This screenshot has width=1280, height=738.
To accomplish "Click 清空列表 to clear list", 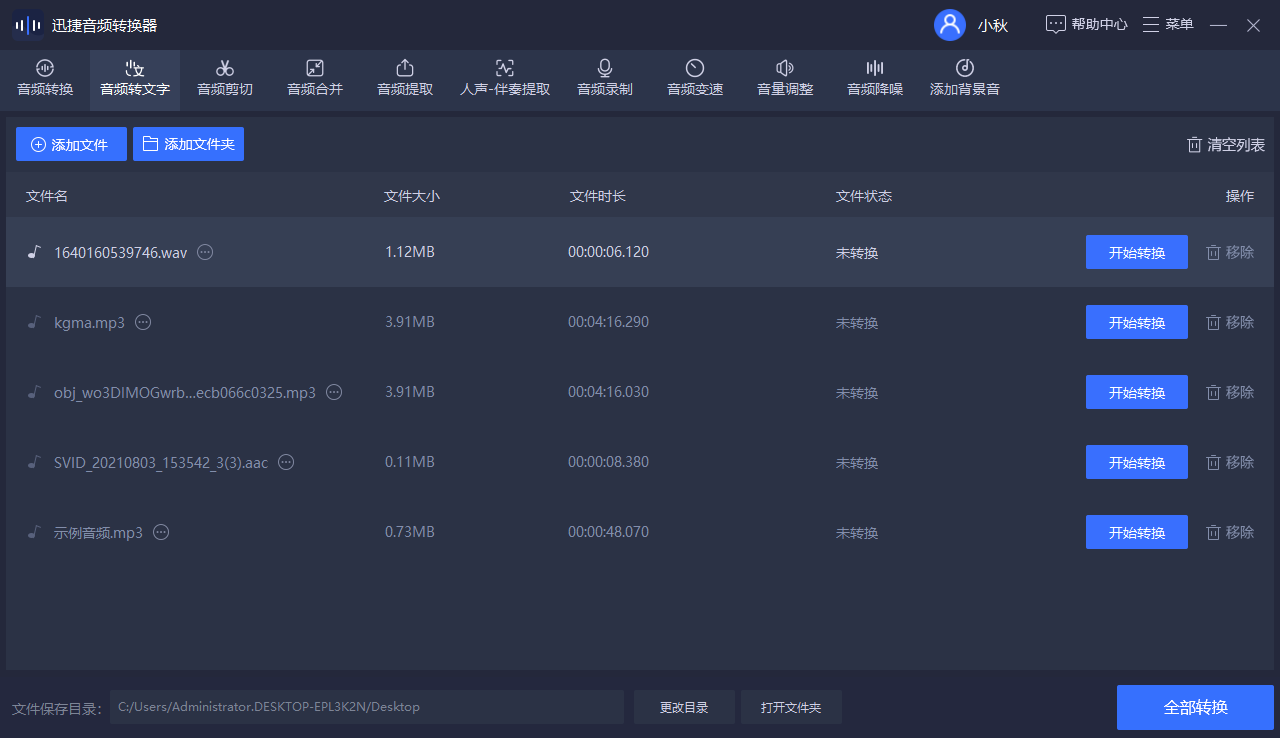I will (1225, 145).
